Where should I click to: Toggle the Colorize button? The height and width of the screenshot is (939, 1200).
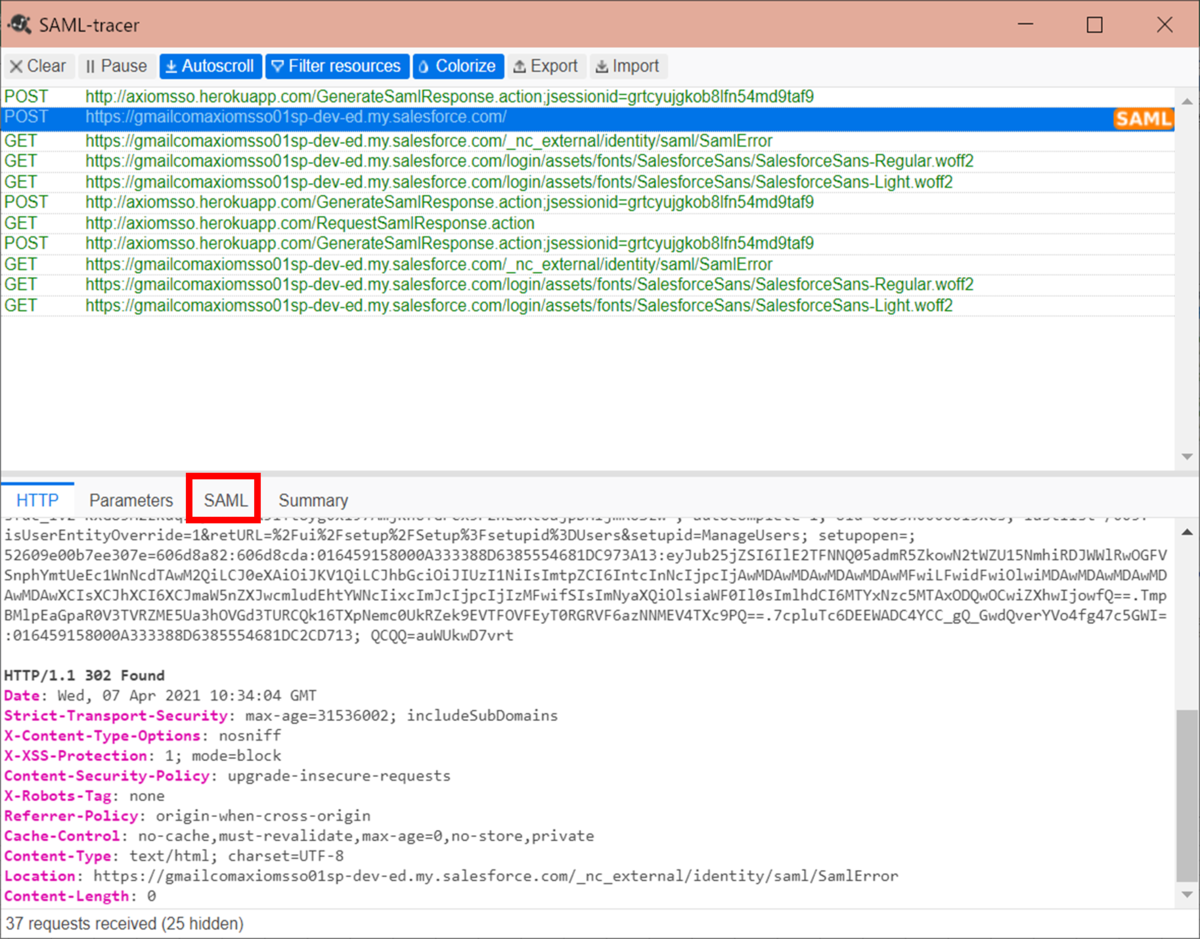(x=457, y=66)
